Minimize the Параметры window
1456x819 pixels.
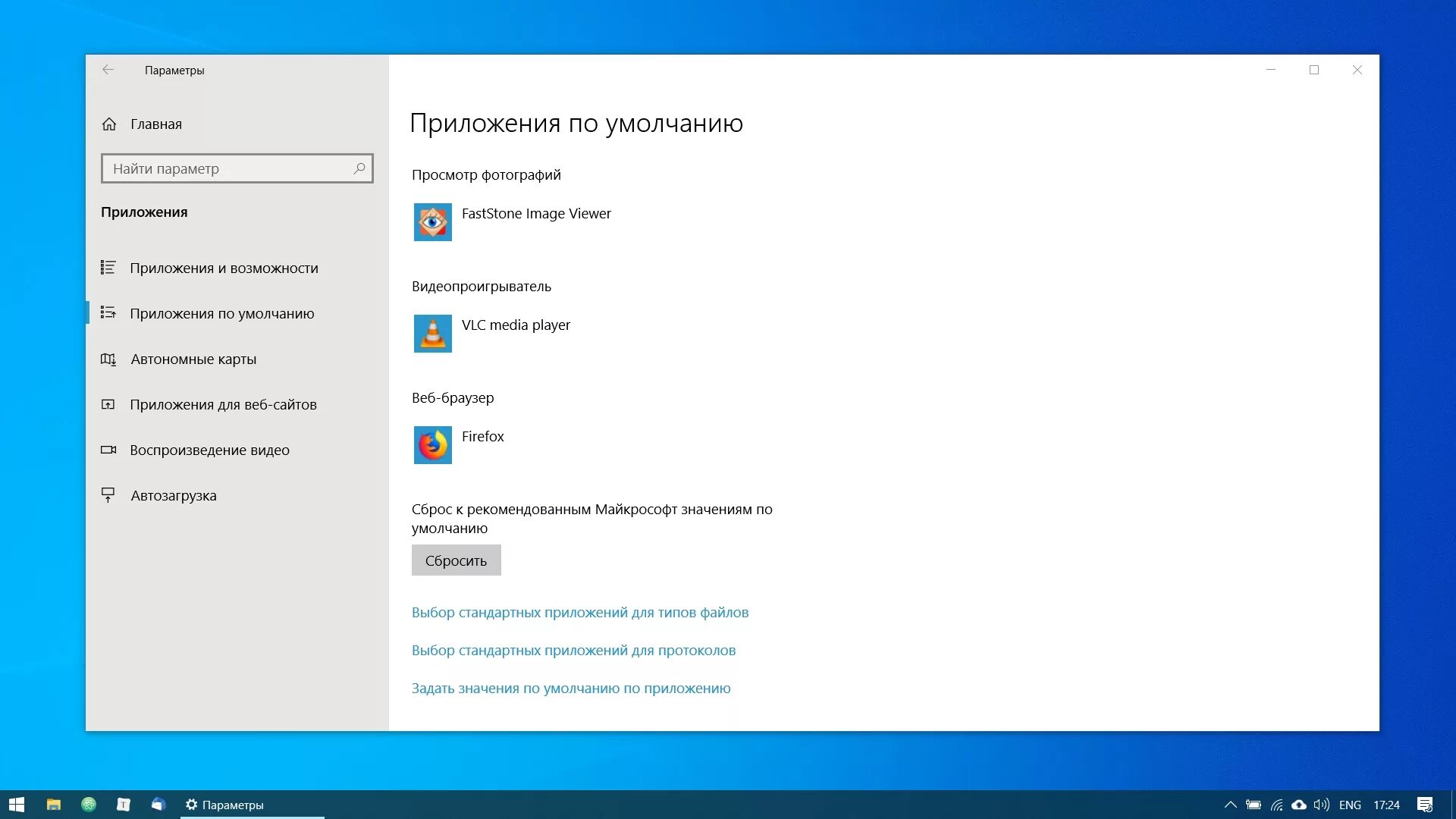(x=1271, y=70)
